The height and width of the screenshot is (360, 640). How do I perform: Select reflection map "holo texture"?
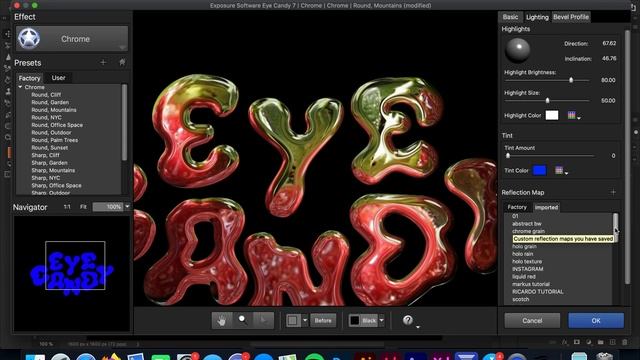click(527, 262)
